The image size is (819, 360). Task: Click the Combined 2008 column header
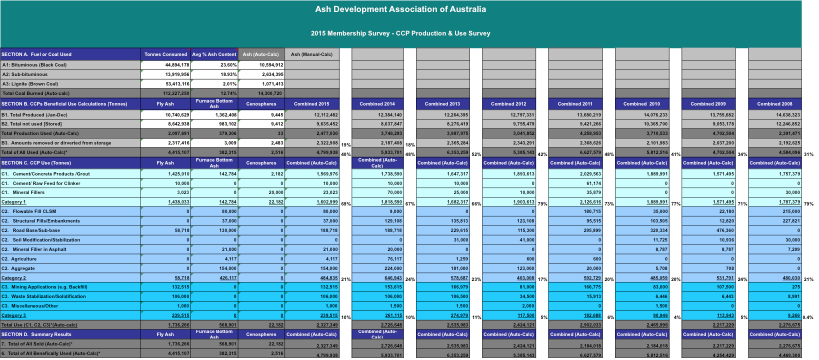pos(775,104)
